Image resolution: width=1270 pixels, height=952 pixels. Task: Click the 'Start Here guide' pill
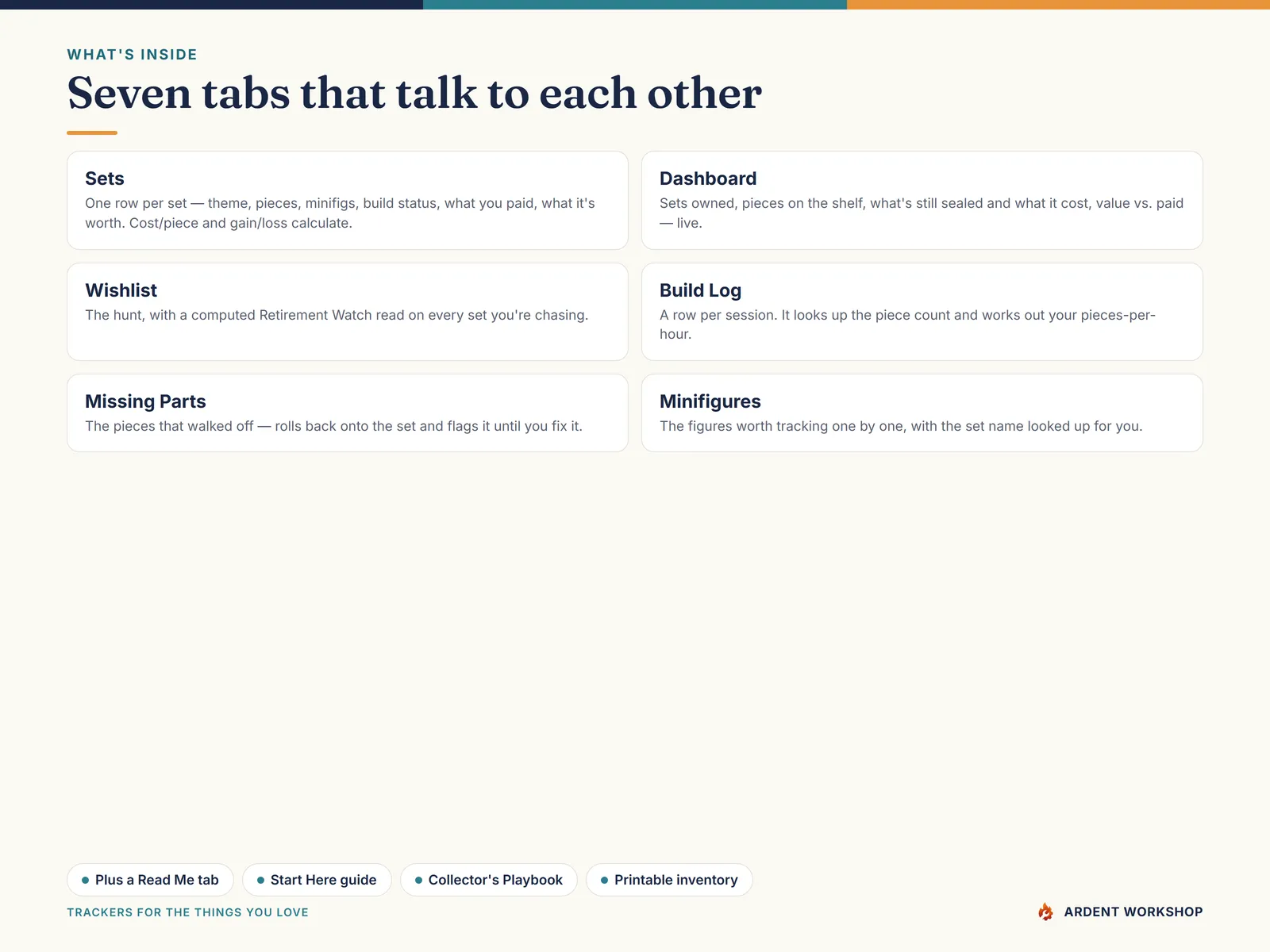click(317, 880)
